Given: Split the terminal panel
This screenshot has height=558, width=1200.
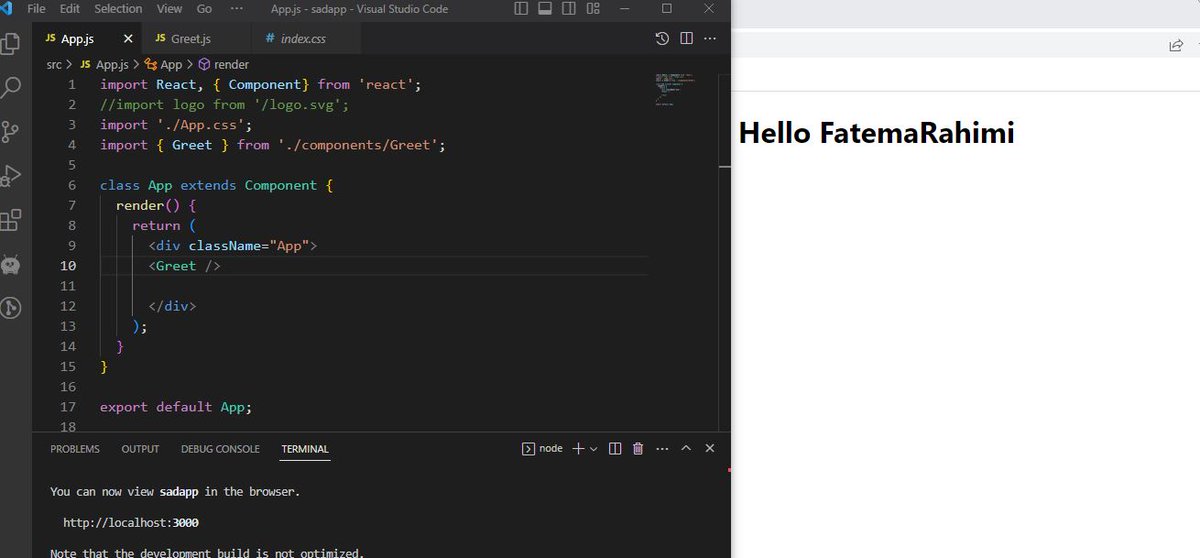Looking at the screenshot, I should point(615,449).
